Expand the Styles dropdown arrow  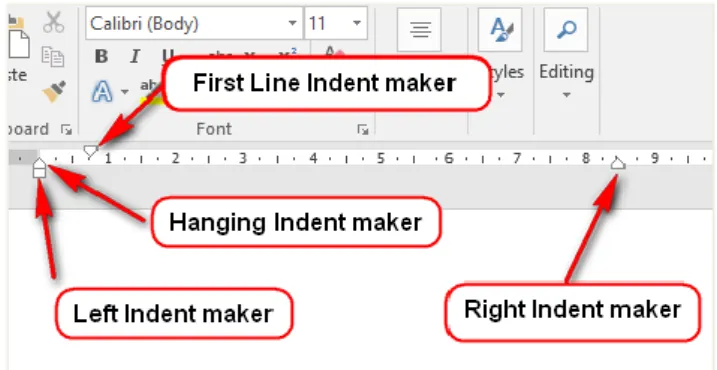point(500,95)
